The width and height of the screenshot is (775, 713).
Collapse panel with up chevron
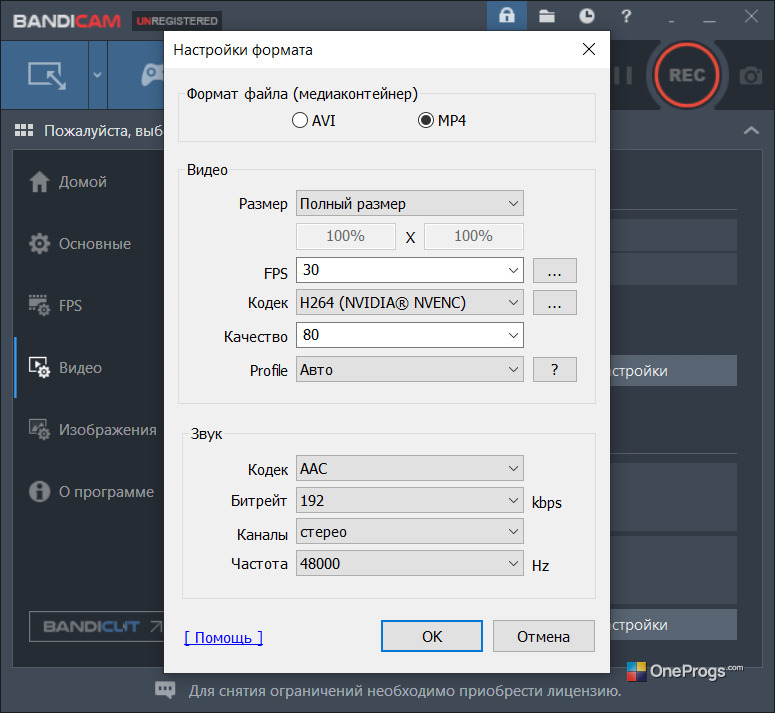tap(751, 130)
